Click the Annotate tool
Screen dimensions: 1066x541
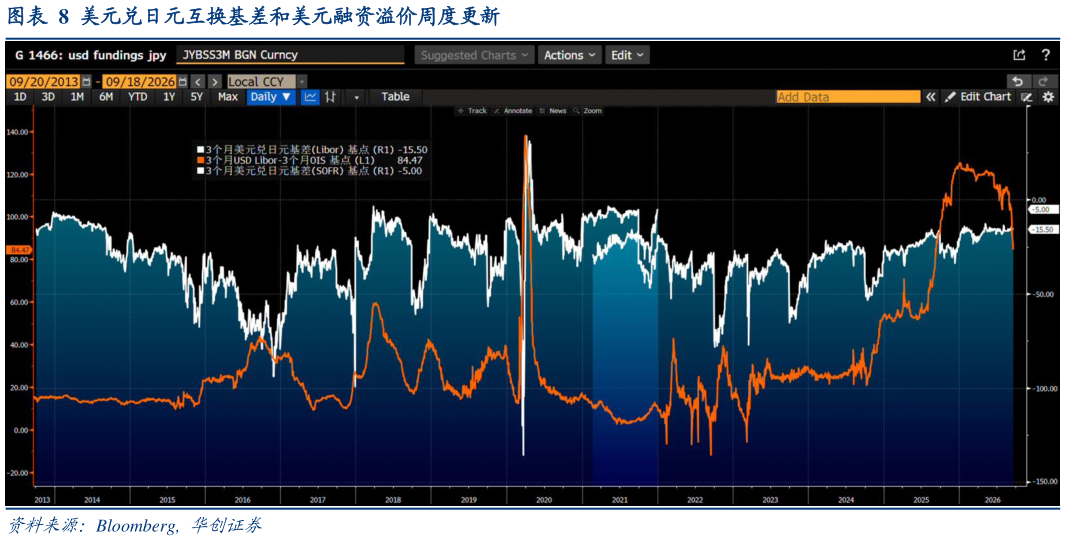tap(515, 111)
